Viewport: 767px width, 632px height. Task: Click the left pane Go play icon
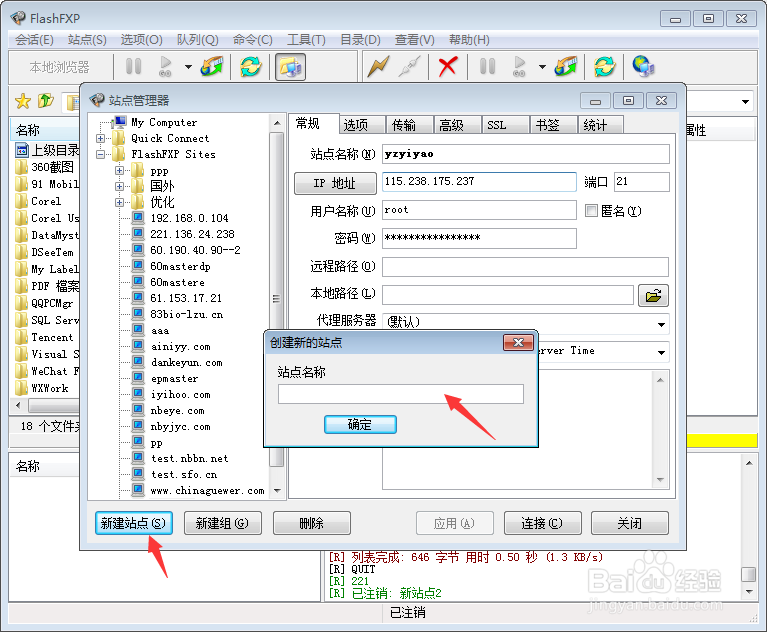point(165,66)
